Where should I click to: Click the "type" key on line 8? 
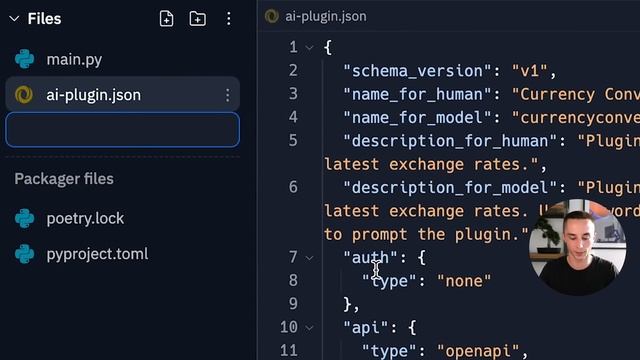coord(389,281)
